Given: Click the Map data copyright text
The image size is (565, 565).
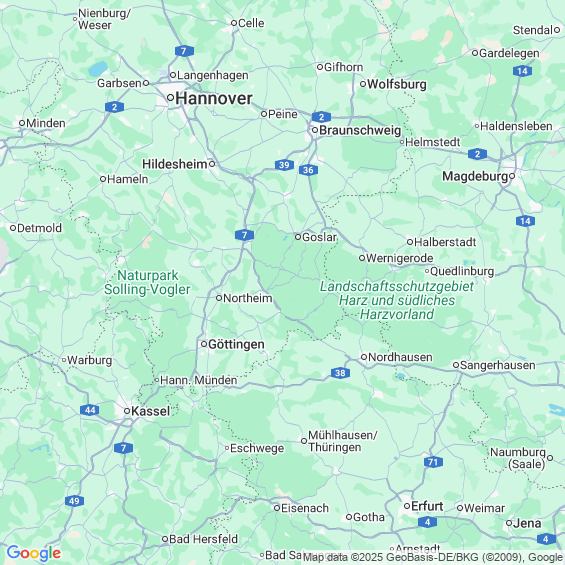Looking at the screenshot, I should (432, 557).
